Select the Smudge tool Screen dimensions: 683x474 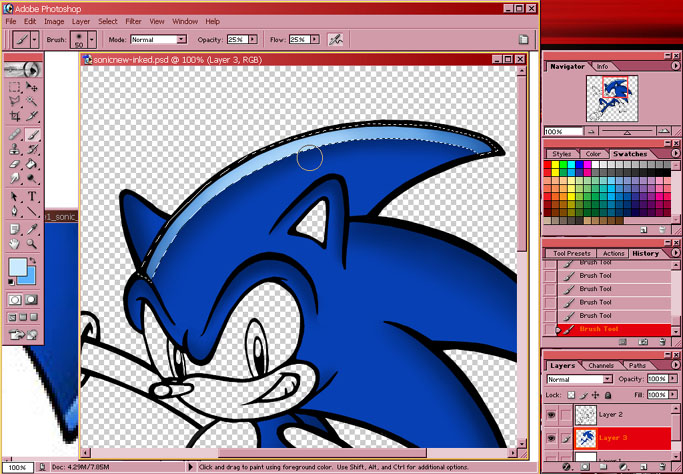pyautogui.click(x=15, y=178)
